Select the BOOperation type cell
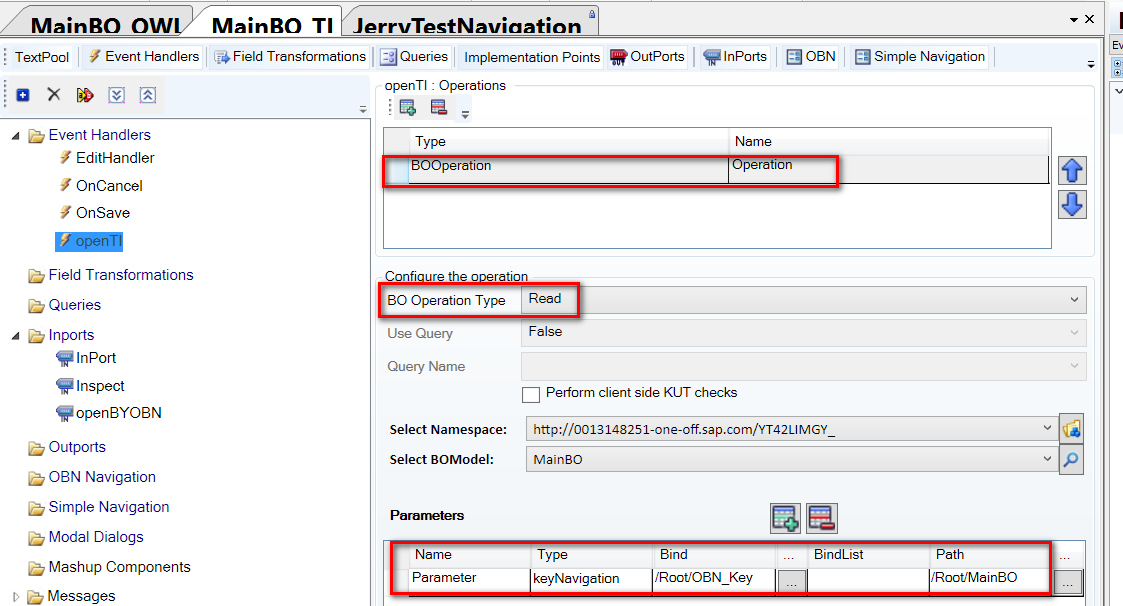Viewport: 1123px width, 606px height. click(569, 169)
